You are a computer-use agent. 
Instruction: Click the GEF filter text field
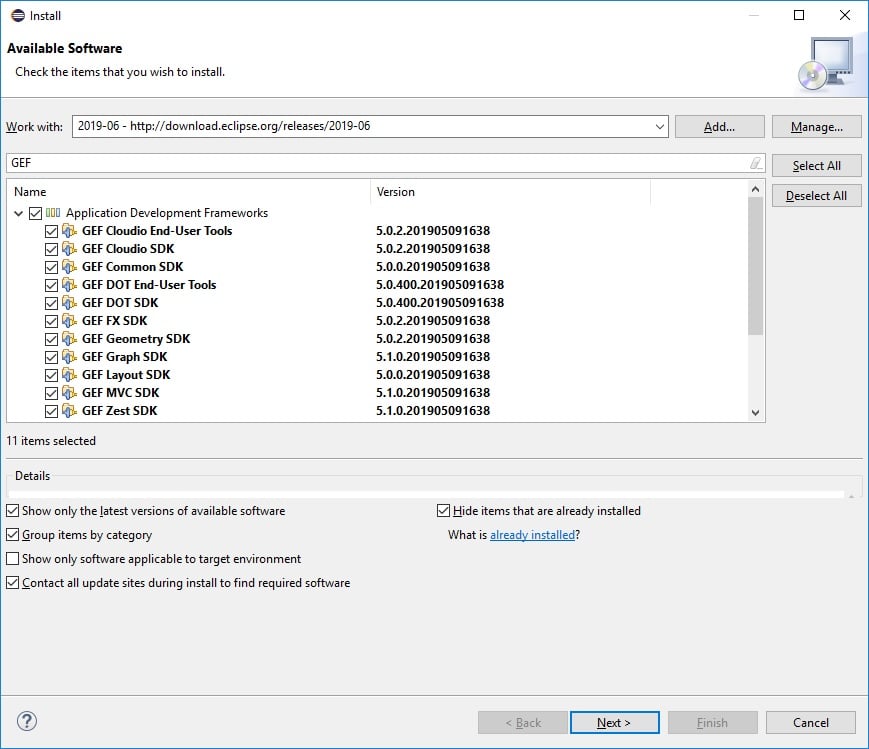point(386,163)
